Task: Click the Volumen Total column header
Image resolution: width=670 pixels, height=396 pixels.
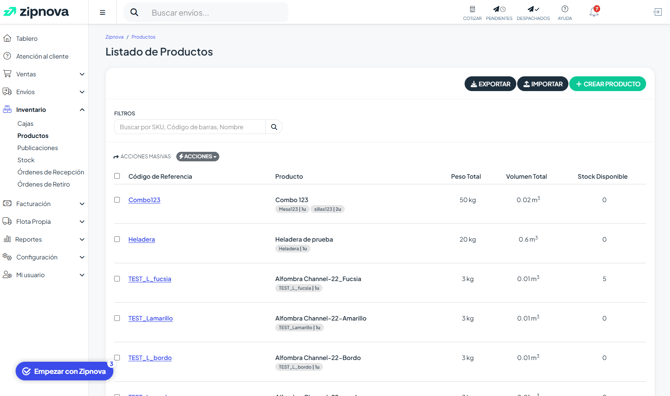Action: (x=526, y=176)
